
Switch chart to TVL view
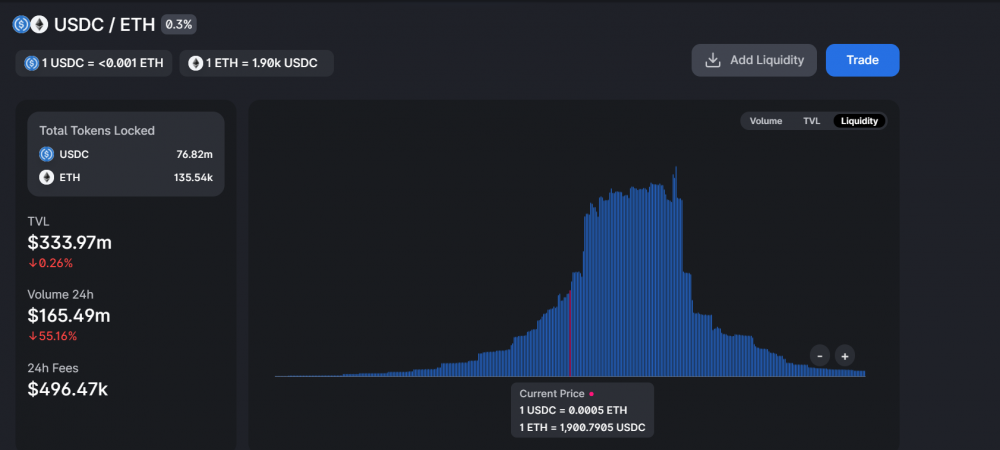pos(811,121)
